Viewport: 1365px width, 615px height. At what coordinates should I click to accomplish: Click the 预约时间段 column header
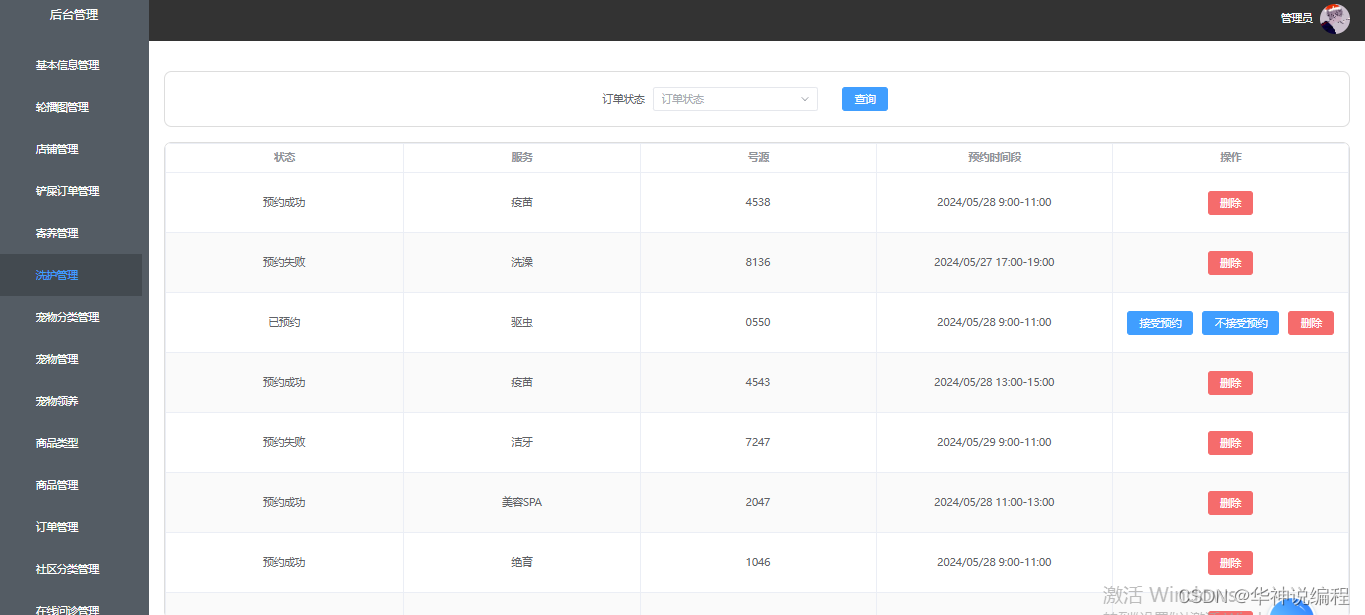click(994, 158)
